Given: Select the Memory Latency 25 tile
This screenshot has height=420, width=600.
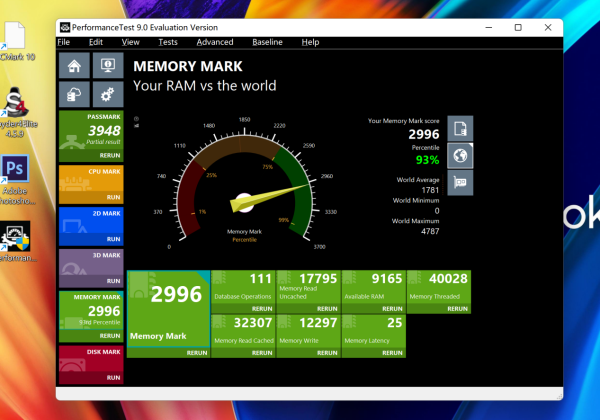Looking at the screenshot, I should (373, 331).
